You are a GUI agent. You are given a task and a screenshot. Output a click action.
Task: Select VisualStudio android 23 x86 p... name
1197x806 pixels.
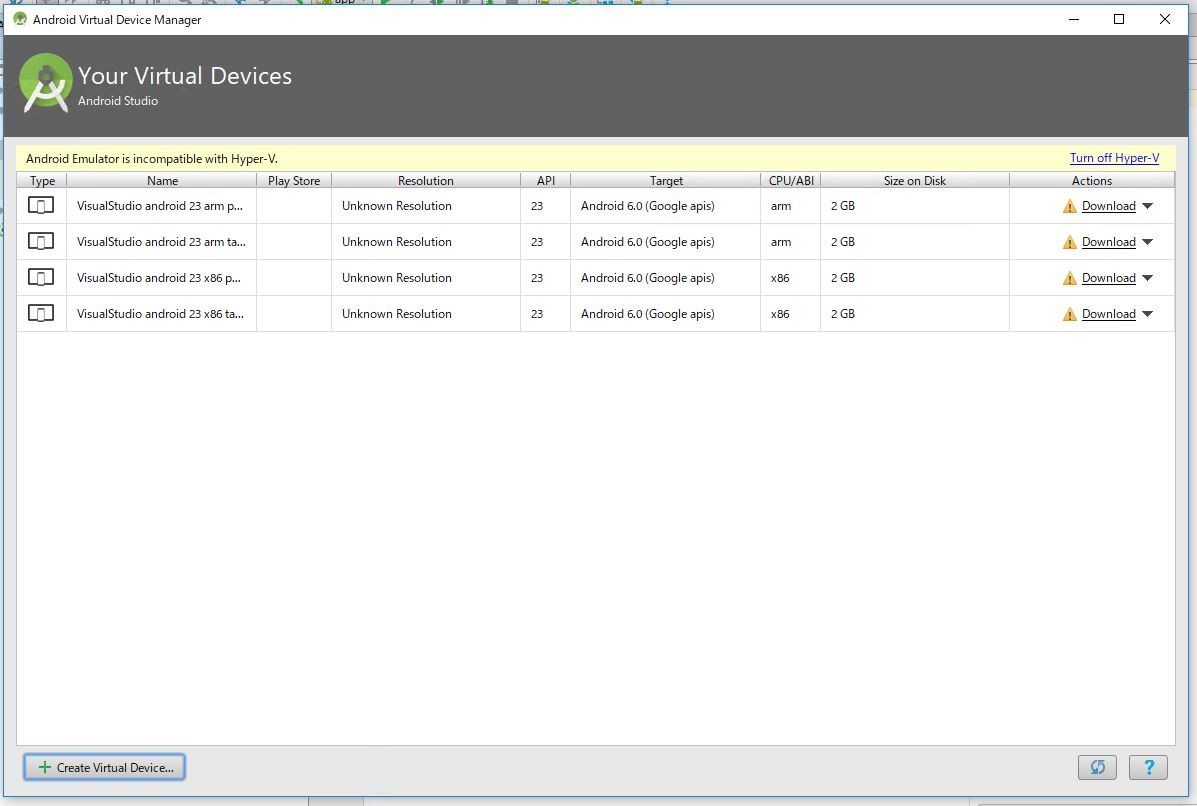159,278
